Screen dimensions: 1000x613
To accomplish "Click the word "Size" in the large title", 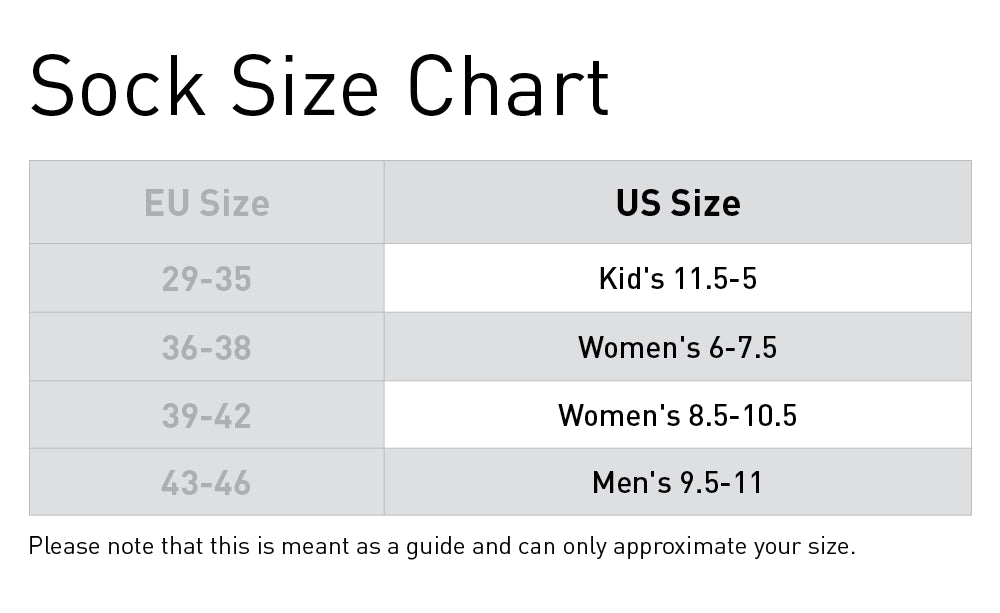I will (306, 86).
